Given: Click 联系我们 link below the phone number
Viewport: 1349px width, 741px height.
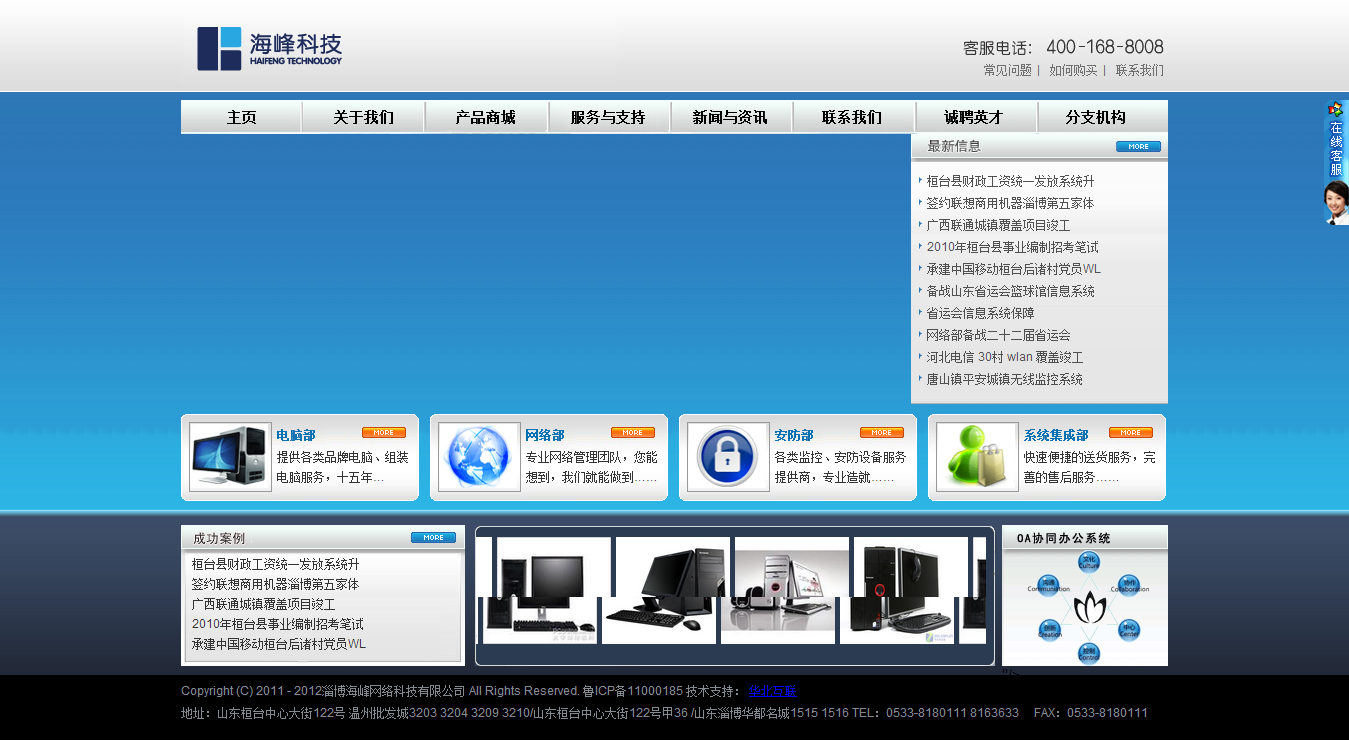Looking at the screenshot, I should pos(1140,71).
